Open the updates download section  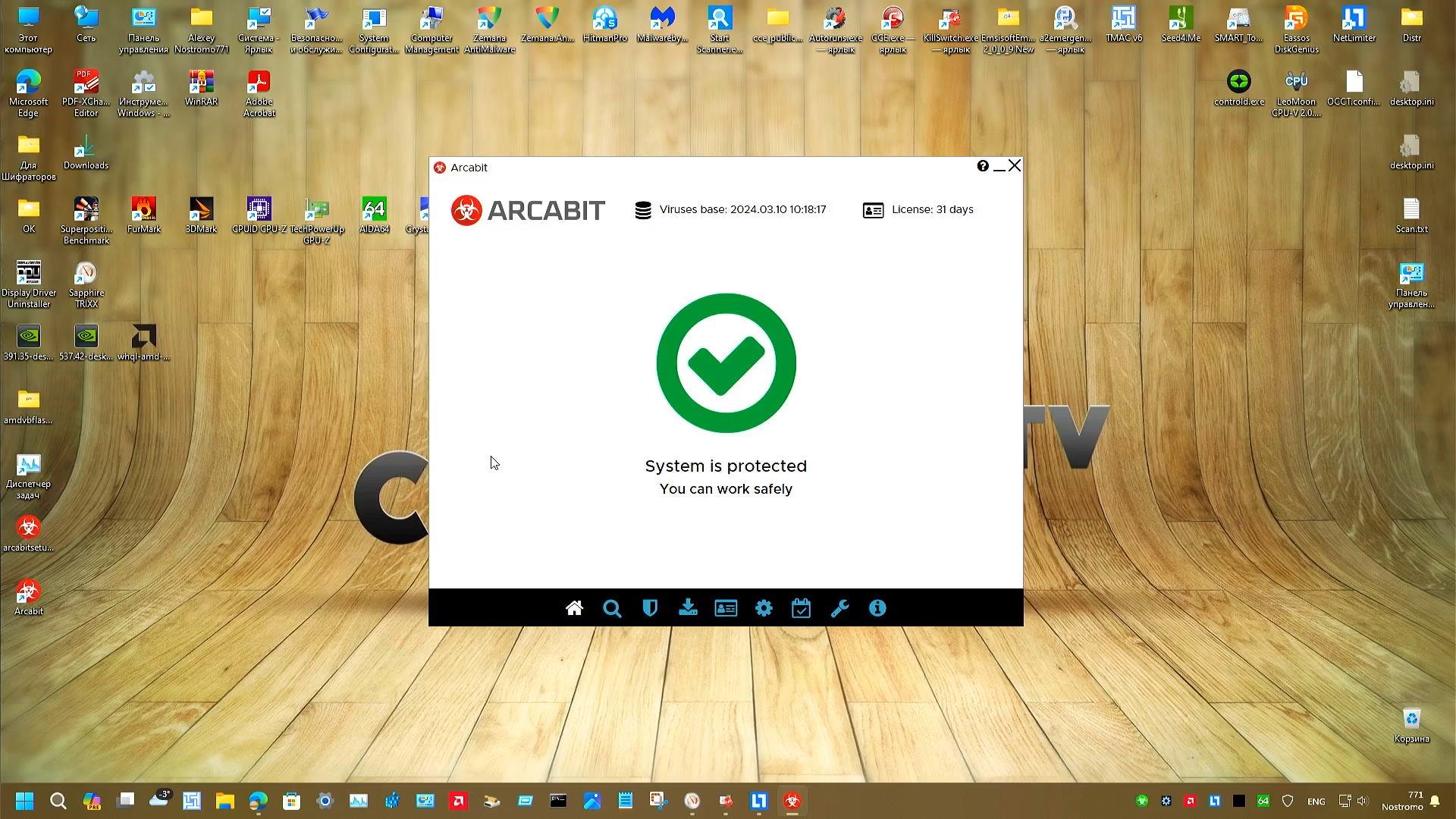point(688,607)
